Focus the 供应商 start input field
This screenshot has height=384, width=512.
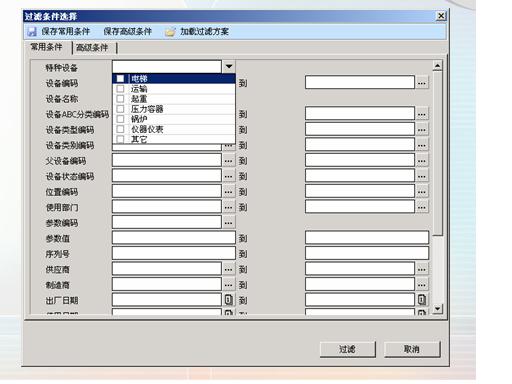(x=167, y=269)
